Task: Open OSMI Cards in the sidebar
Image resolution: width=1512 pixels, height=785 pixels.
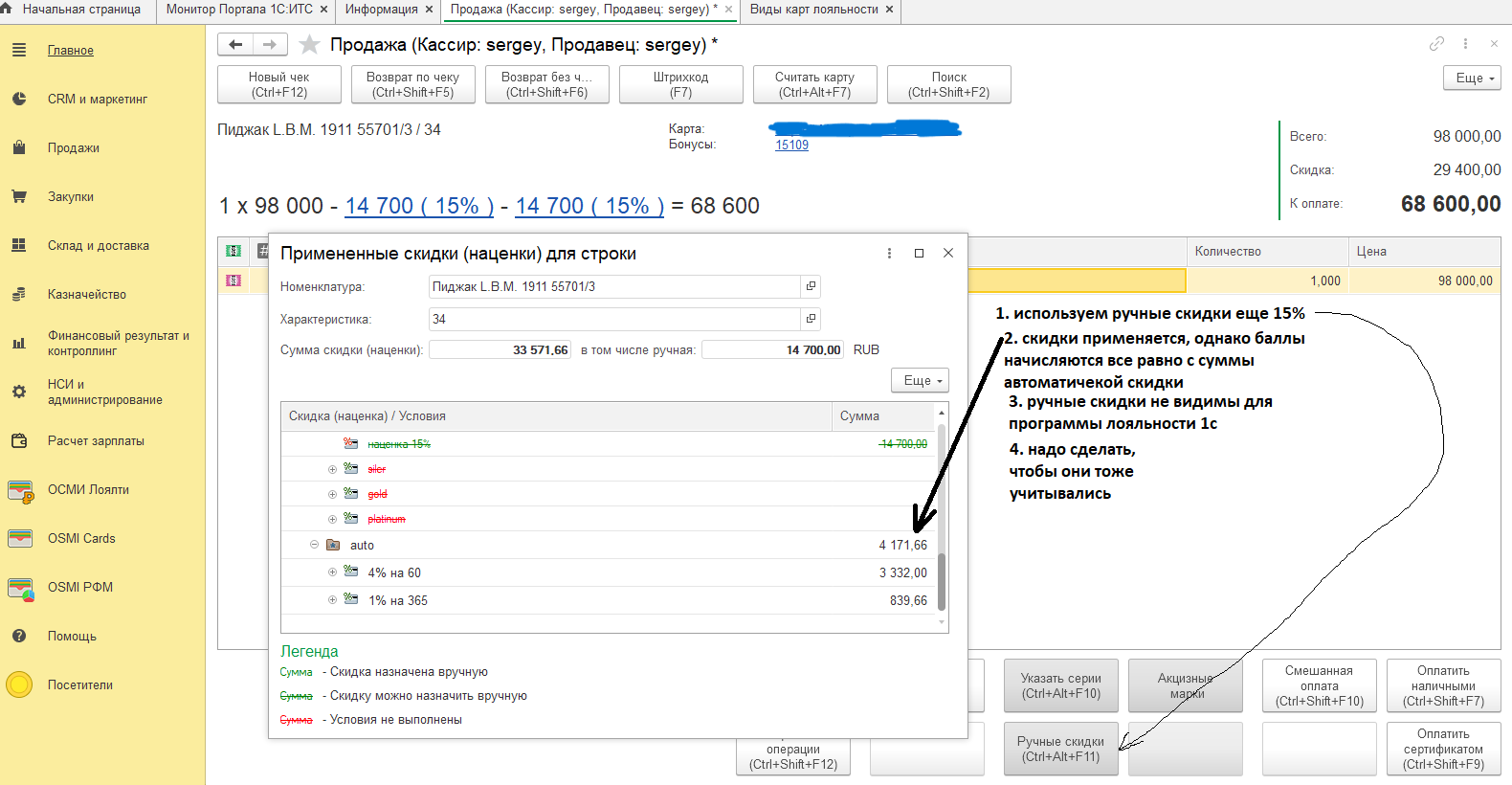Action: (x=81, y=538)
